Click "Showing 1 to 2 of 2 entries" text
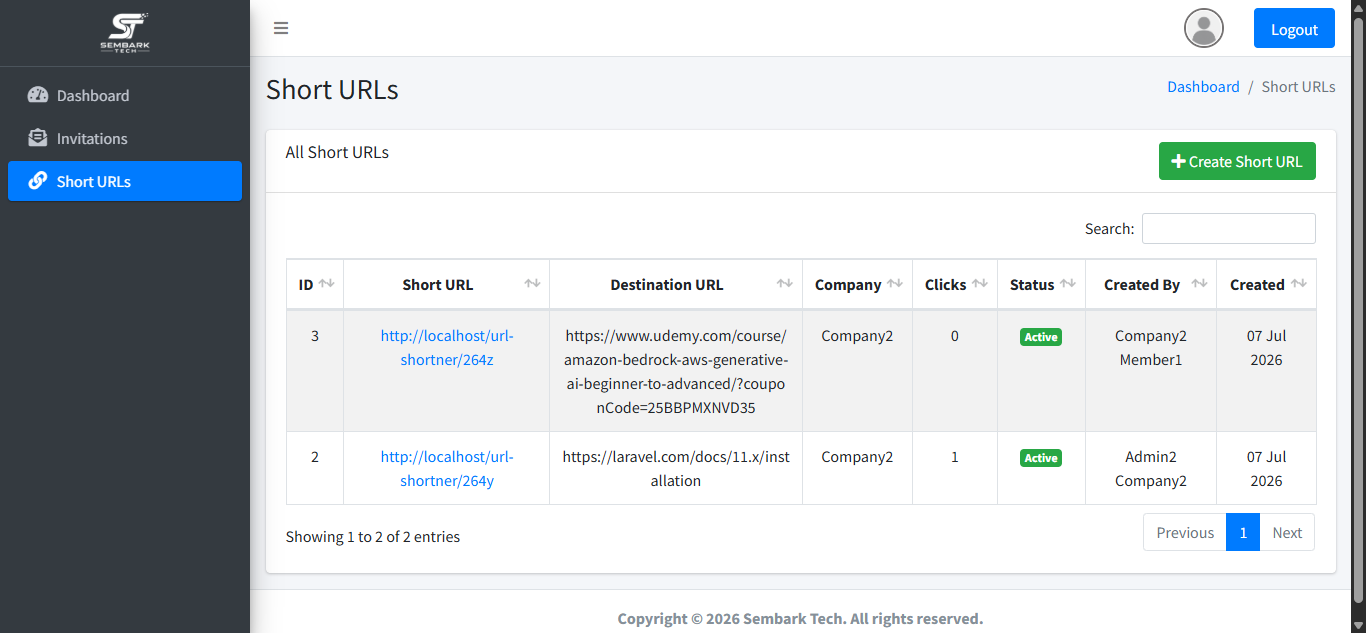Viewport: 1366px width, 633px height. click(x=373, y=537)
